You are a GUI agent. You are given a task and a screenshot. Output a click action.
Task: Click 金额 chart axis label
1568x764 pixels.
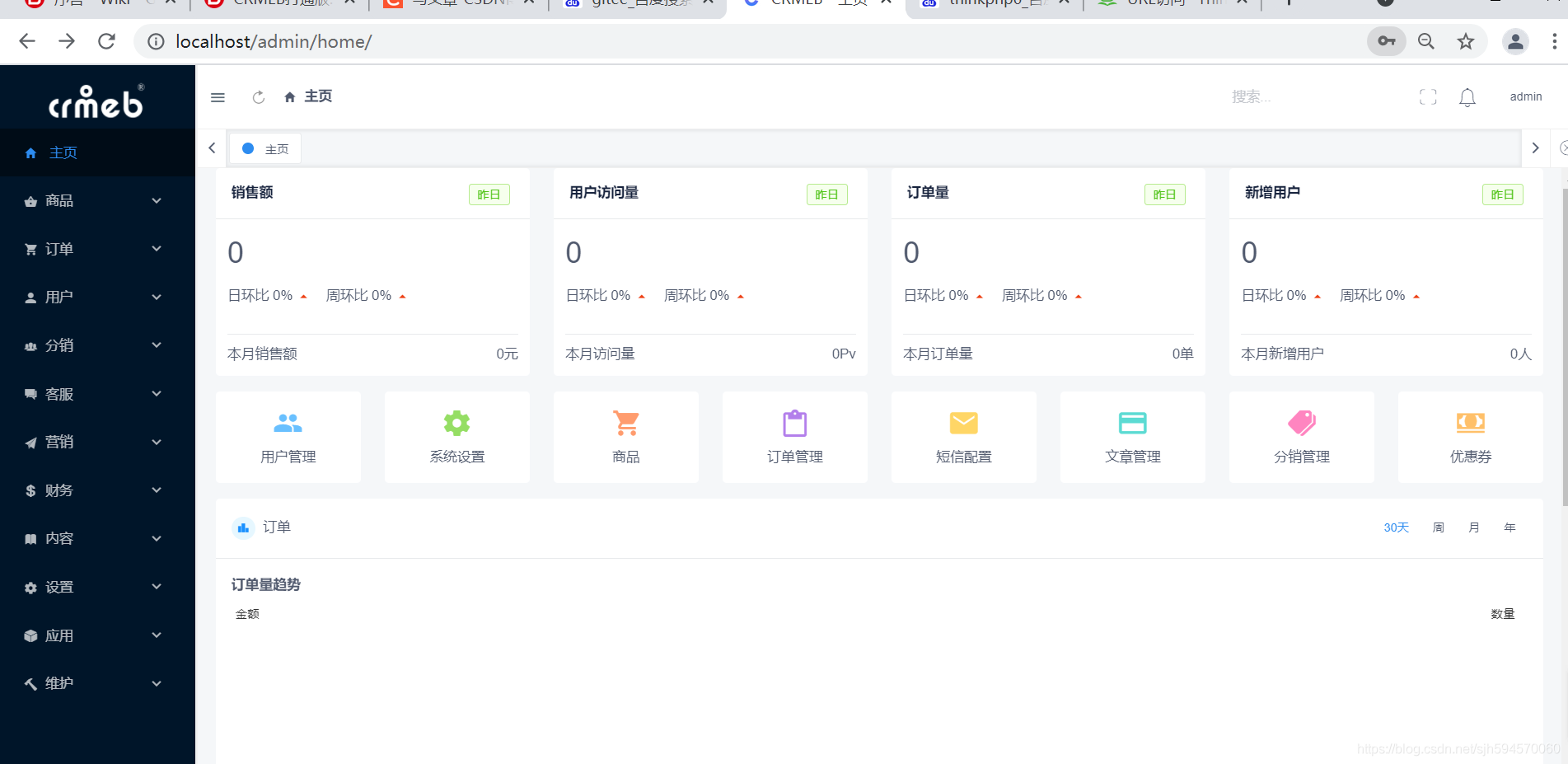pyautogui.click(x=247, y=614)
